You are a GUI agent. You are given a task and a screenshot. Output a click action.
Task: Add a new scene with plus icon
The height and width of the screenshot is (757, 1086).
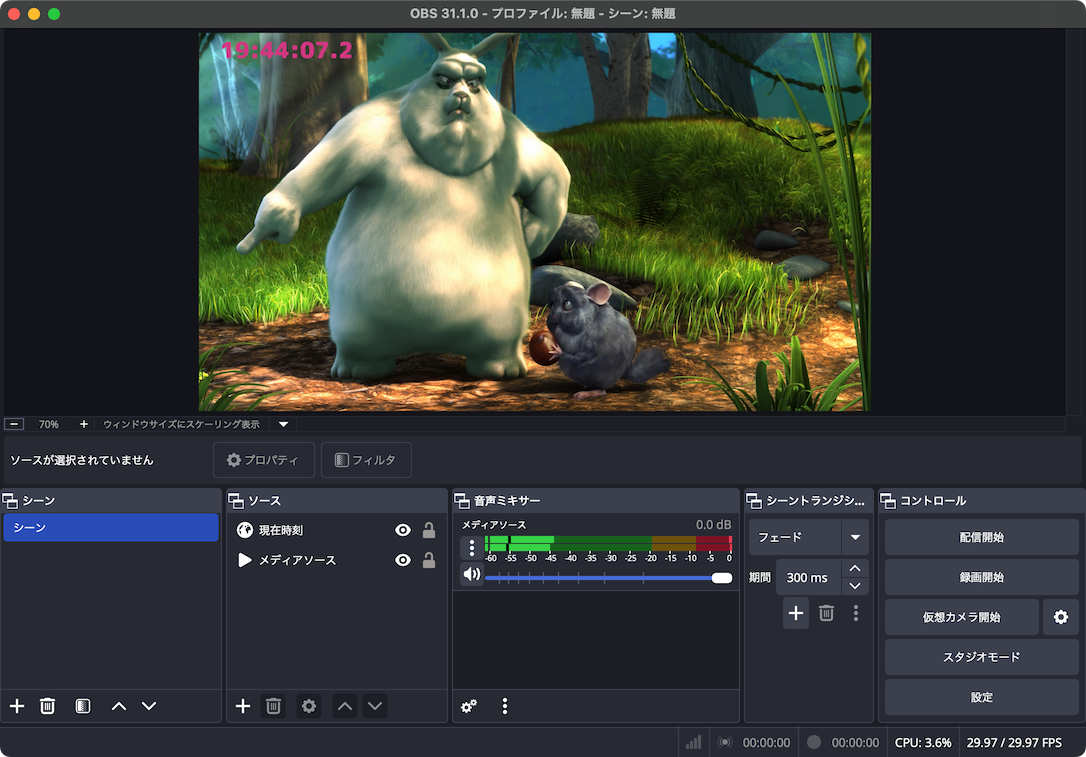tap(17, 706)
